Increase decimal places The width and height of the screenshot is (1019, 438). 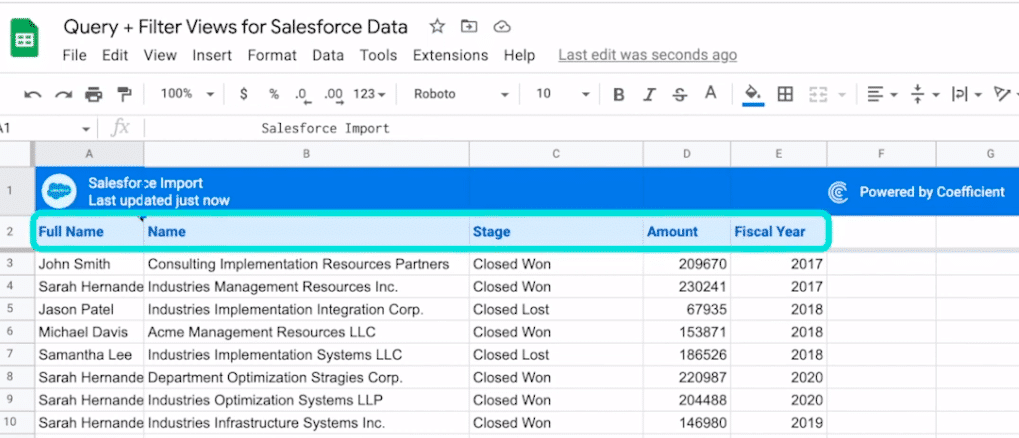334,95
